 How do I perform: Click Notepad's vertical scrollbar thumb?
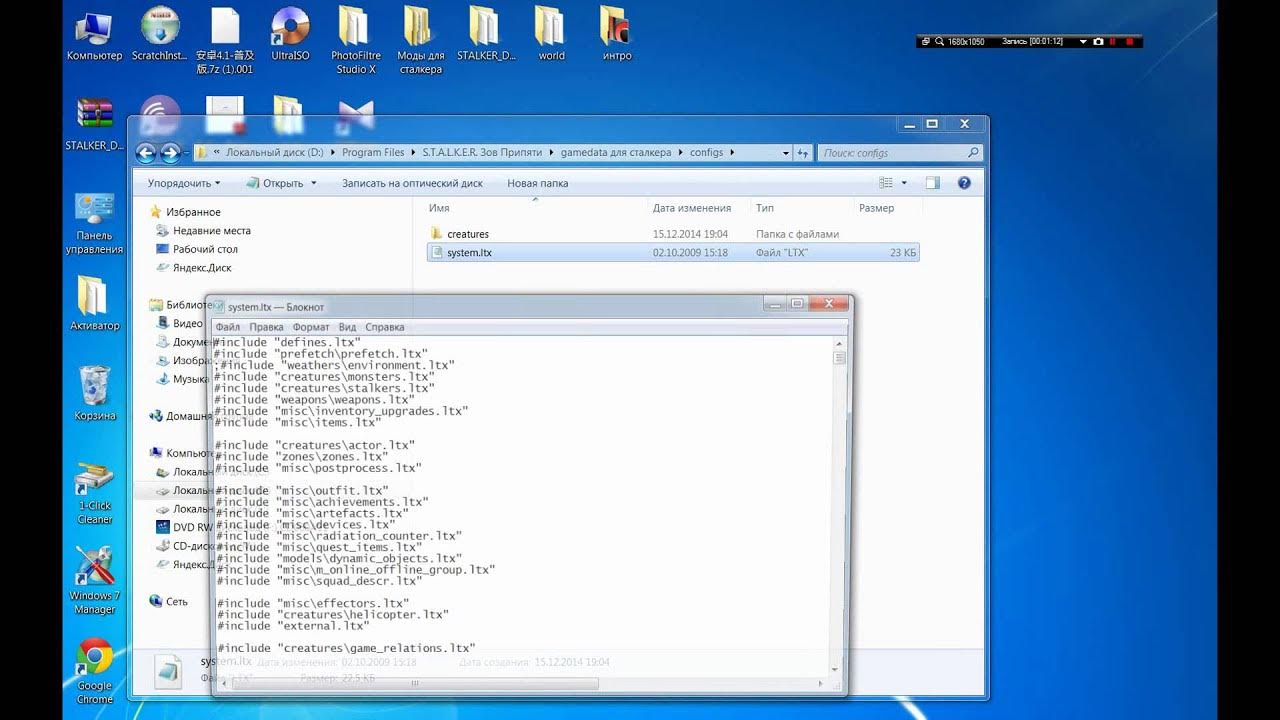coord(840,358)
